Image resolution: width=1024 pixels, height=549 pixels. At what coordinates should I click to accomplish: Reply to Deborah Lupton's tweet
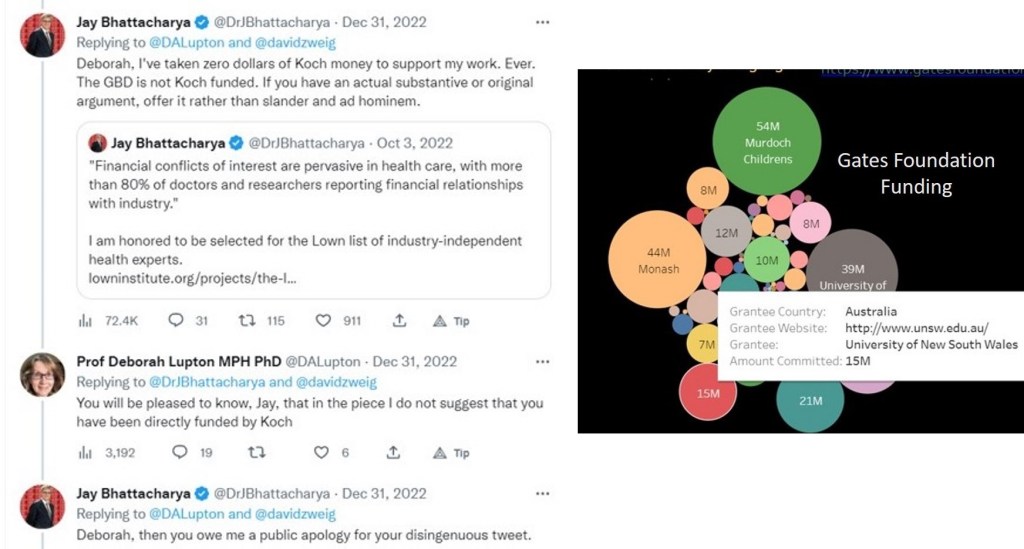point(179,452)
